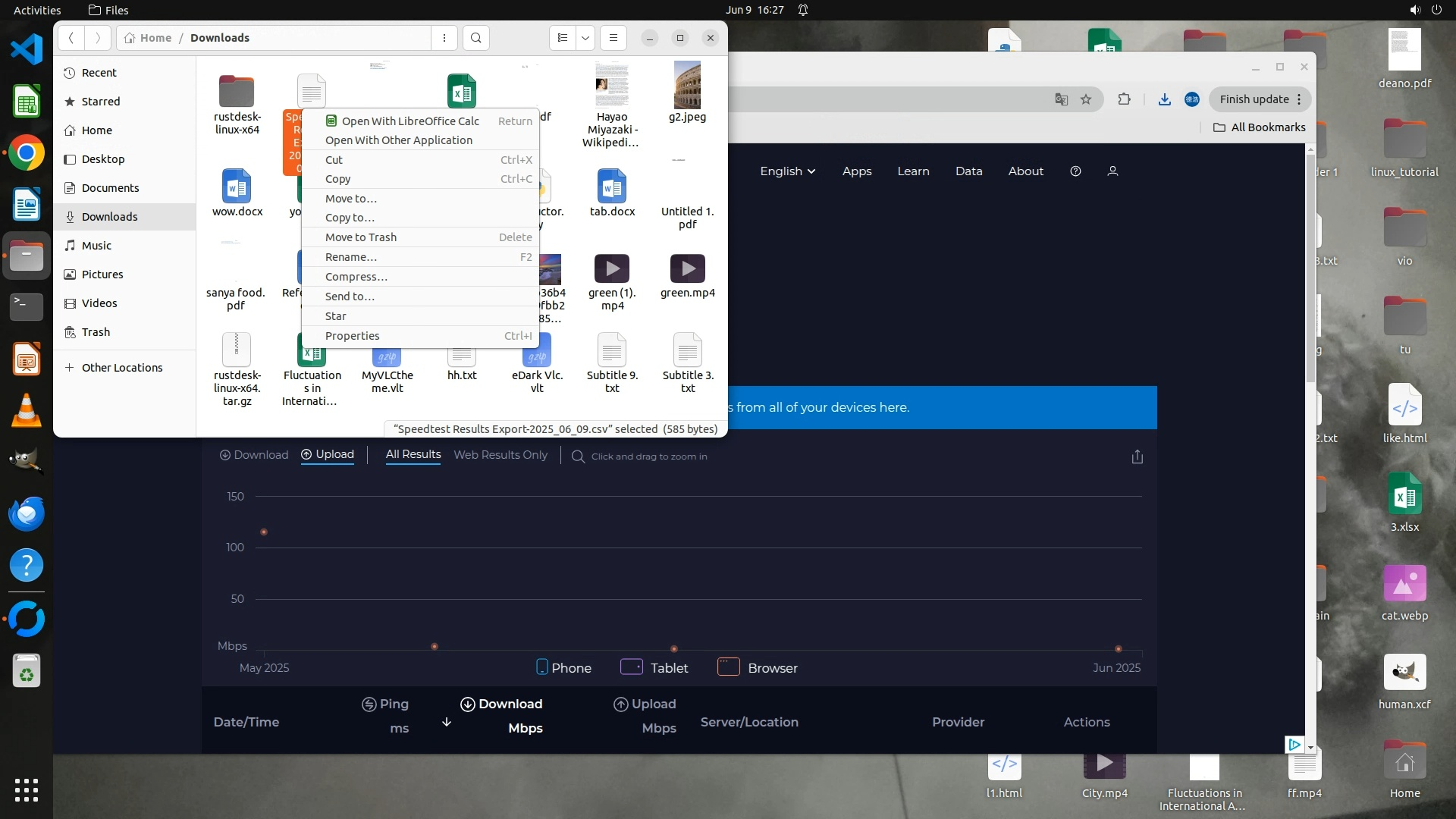
Task: Toggle the Browser device filter
Action: tap(758, 668)
